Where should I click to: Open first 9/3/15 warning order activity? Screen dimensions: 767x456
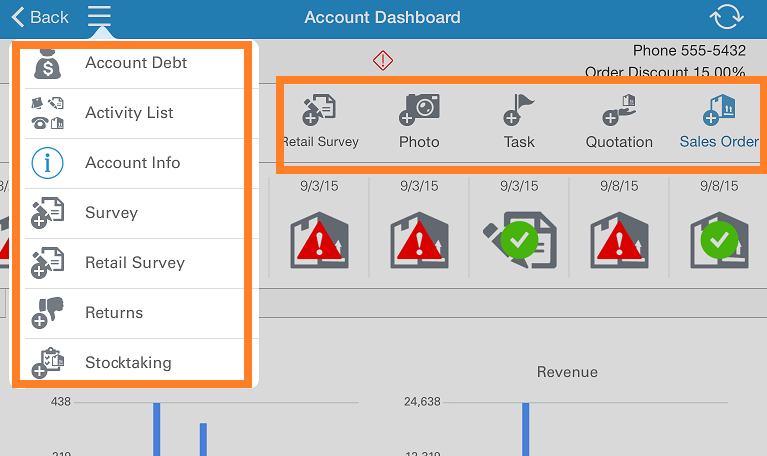coord(319,240)
